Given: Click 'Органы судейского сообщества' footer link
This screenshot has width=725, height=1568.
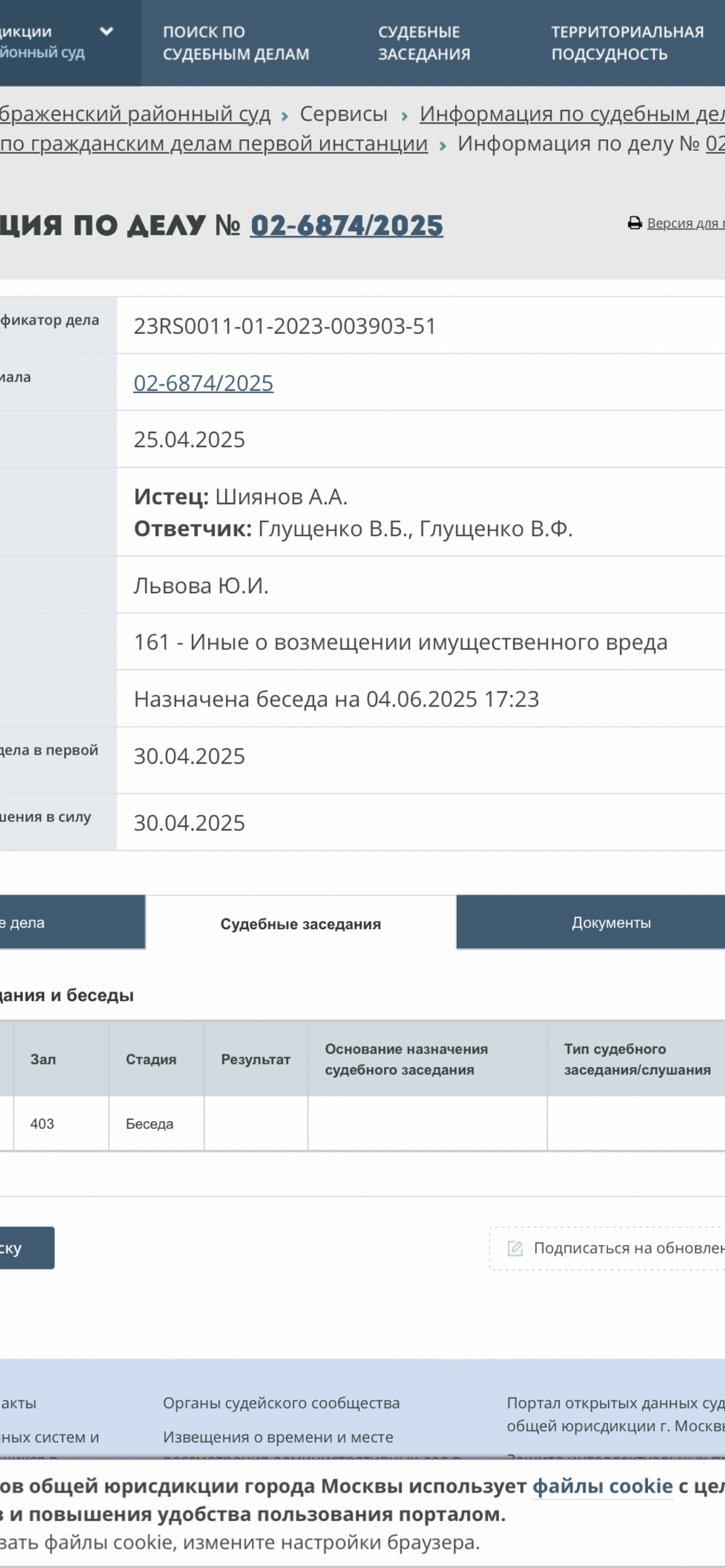Looking at the screenshot, I should click(x=281, y=1403).
